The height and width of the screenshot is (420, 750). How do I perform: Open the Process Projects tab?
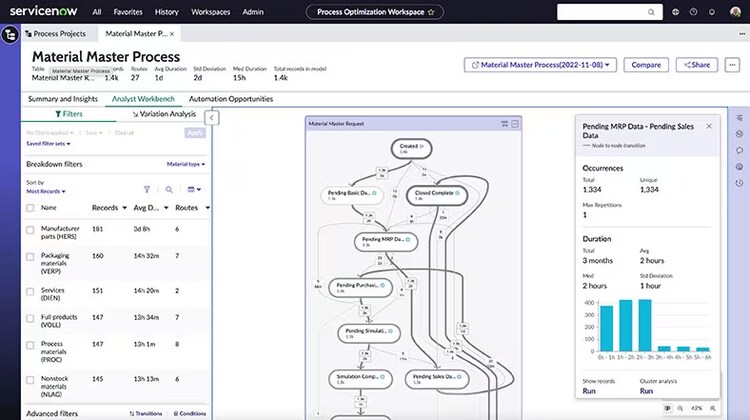(x=55, y=33)
